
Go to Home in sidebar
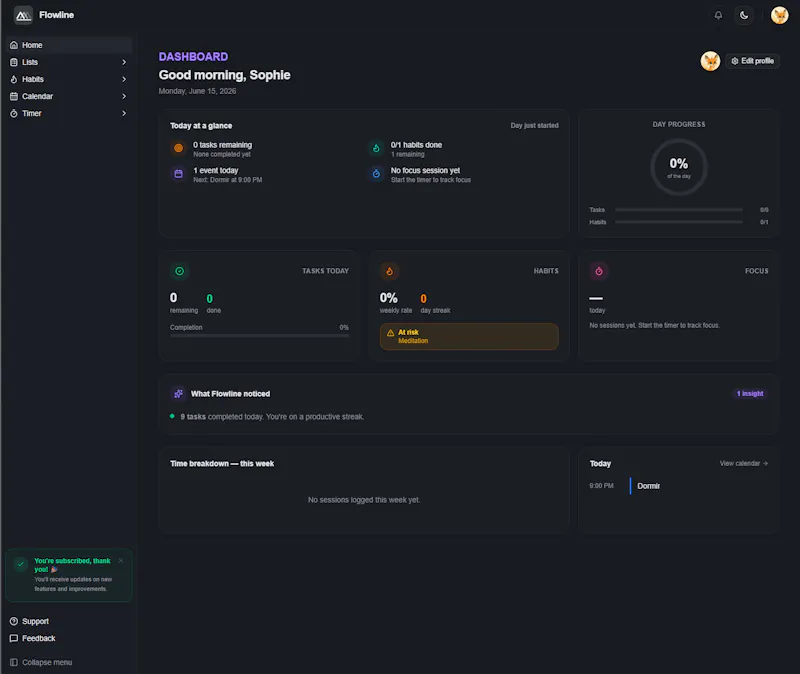click(x=69, y=45)
